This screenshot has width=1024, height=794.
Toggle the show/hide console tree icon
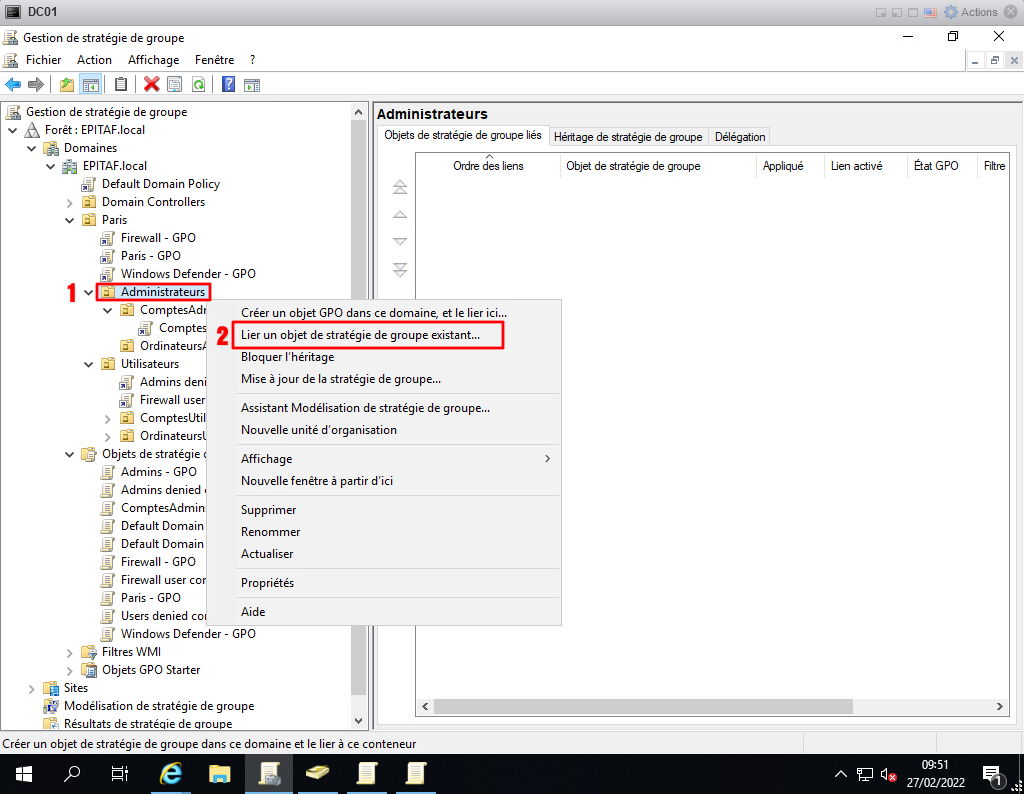tap(90, 85)
